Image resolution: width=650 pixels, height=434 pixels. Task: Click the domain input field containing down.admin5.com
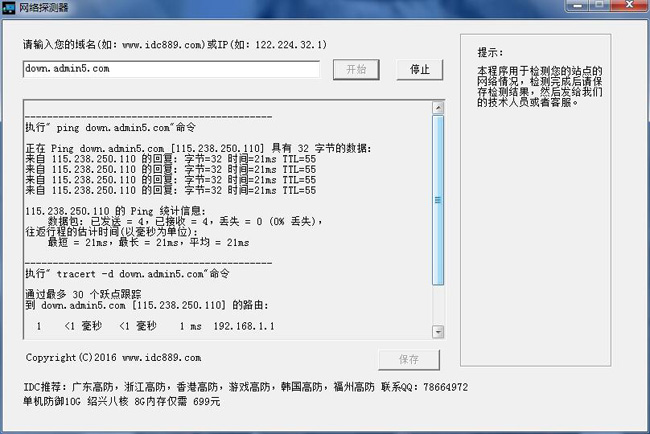pyautogui.click(x=171, y=69)
